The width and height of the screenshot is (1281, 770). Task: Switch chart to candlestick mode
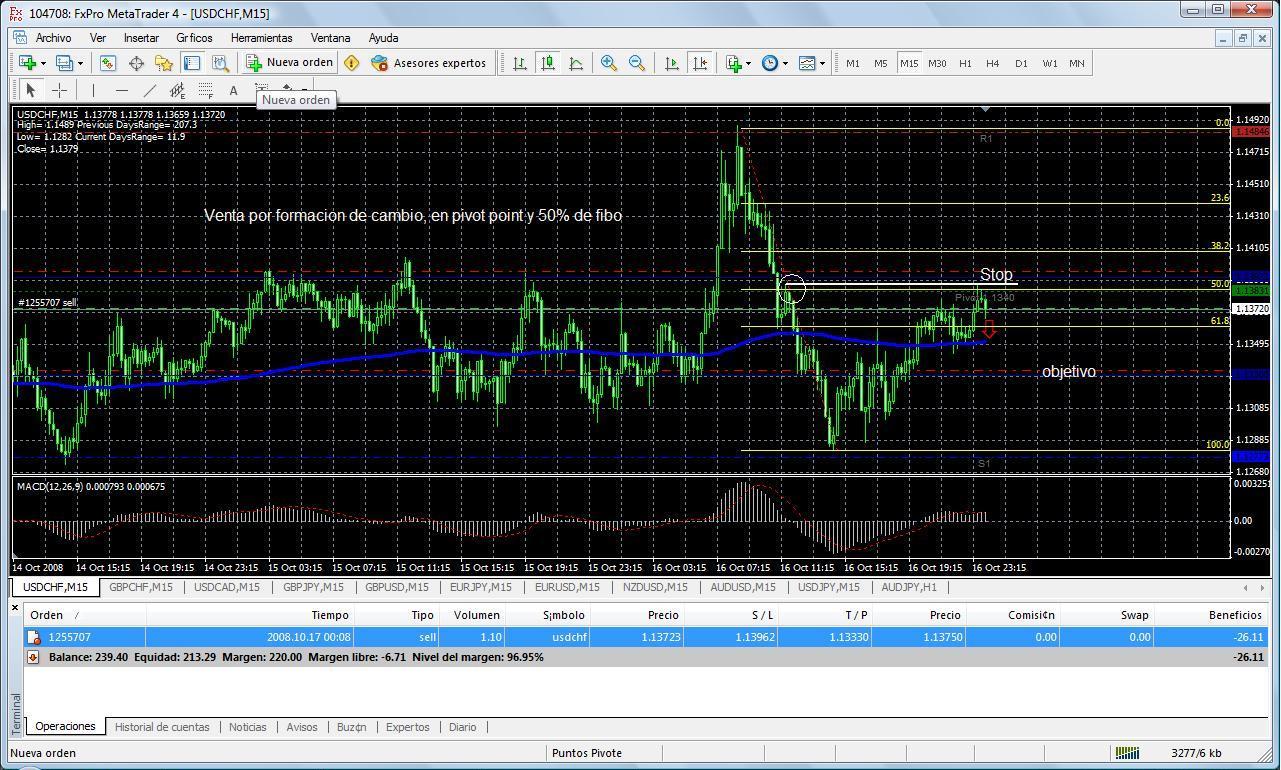[x=548, y=63]
